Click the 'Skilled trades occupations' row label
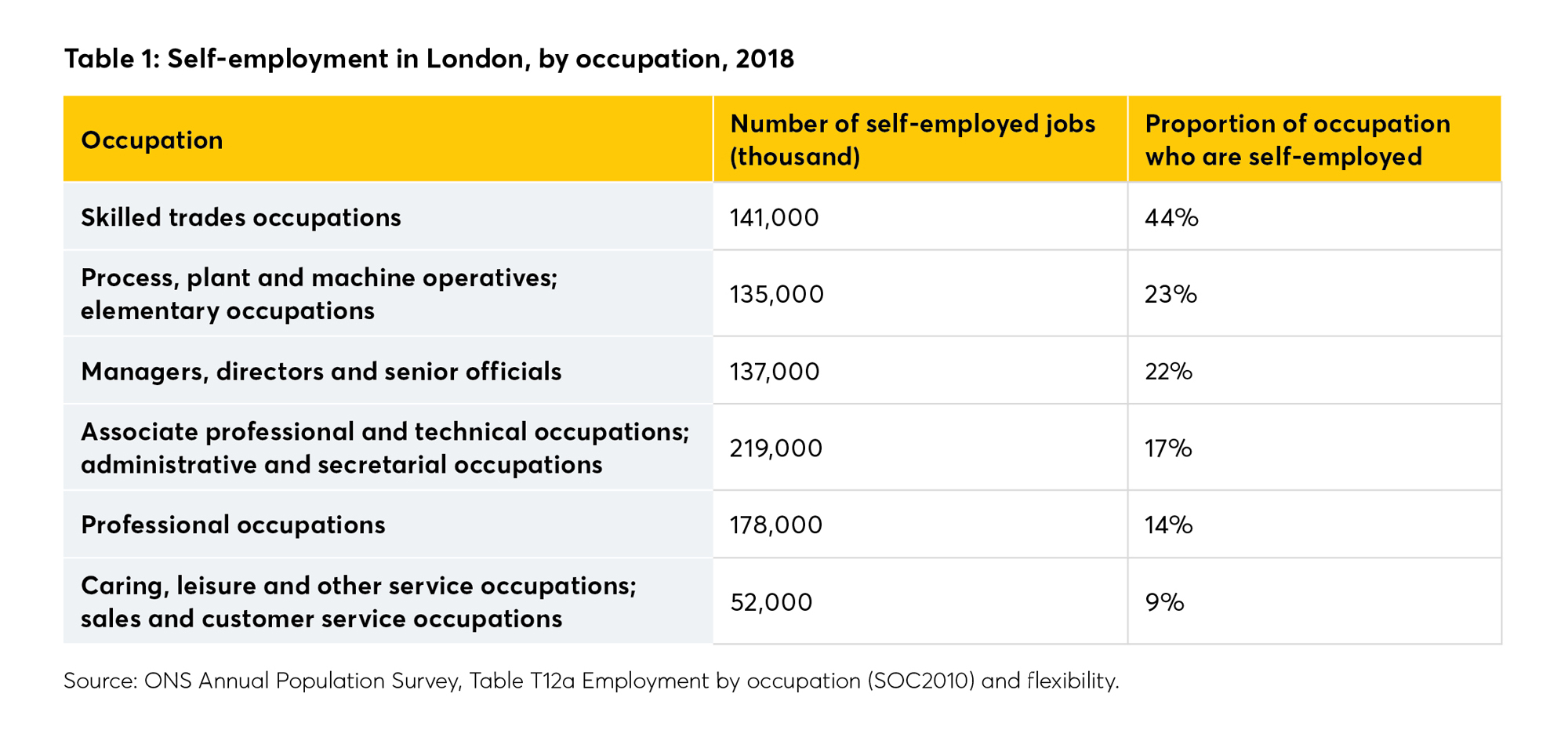The image size is (1568, 730). point(241,217)
